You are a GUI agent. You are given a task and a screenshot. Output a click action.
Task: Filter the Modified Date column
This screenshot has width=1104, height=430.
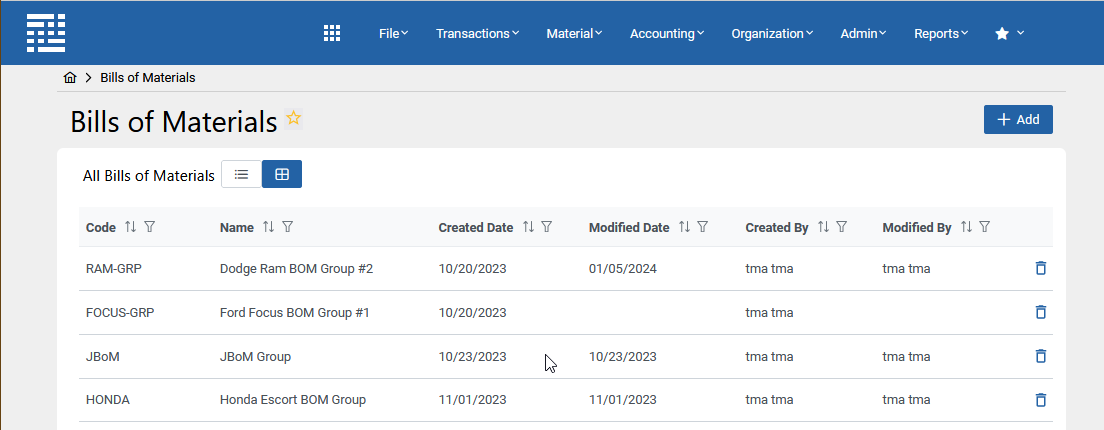point(703,227)
